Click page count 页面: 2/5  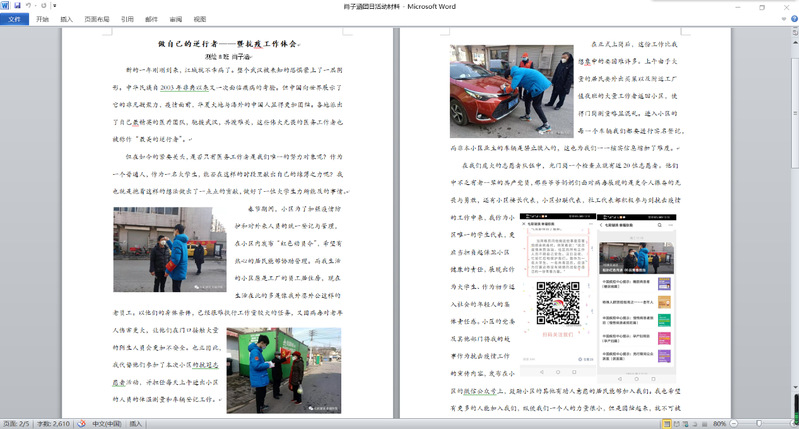pyautogui.click(x=18, y=424)
